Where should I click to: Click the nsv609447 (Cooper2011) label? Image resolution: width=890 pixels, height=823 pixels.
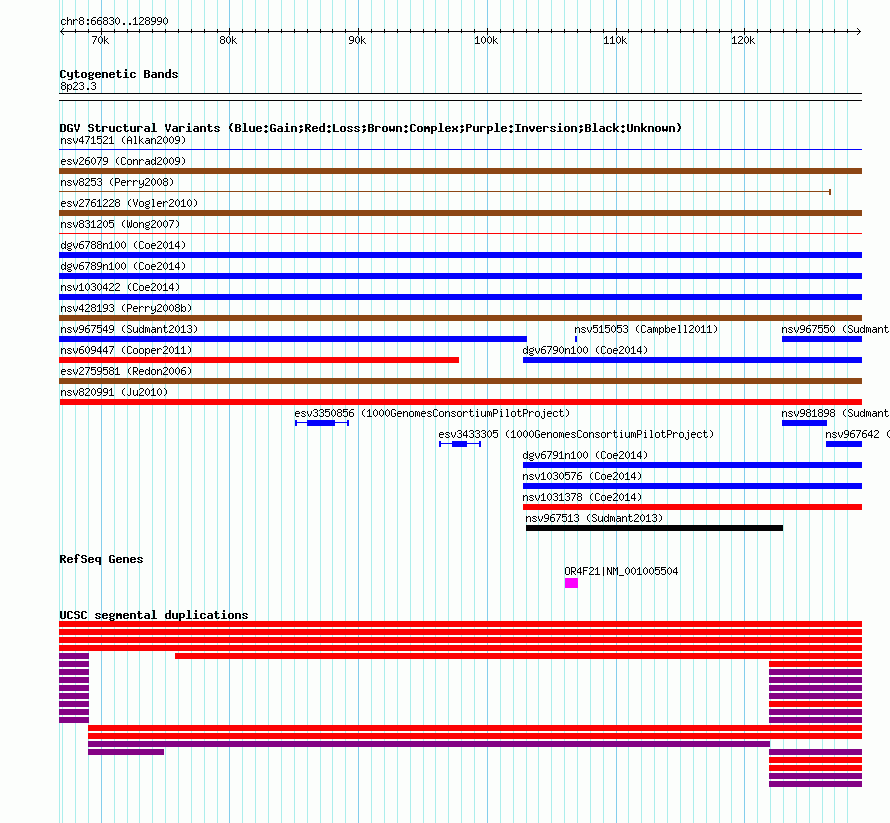[x=126, y=350]
